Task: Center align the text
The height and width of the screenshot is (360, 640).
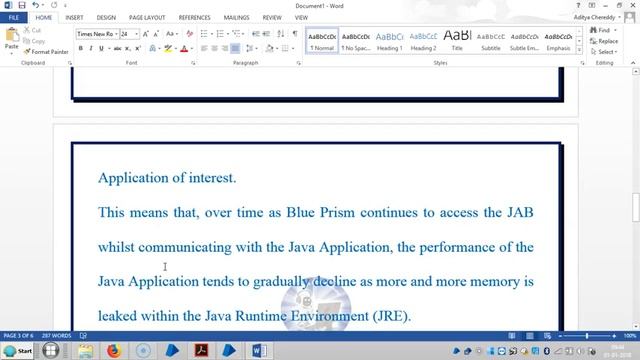Action: click(214, 49)
